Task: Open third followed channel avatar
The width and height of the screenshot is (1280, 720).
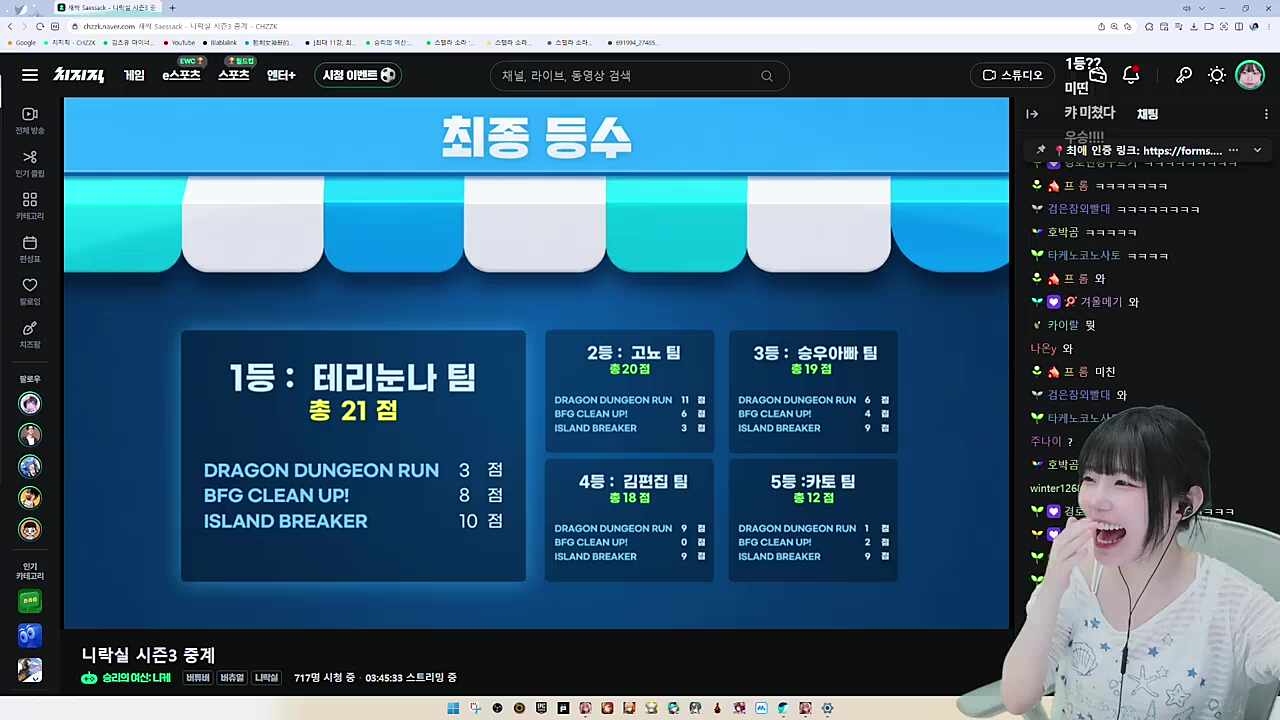Action: pos(30,466)
